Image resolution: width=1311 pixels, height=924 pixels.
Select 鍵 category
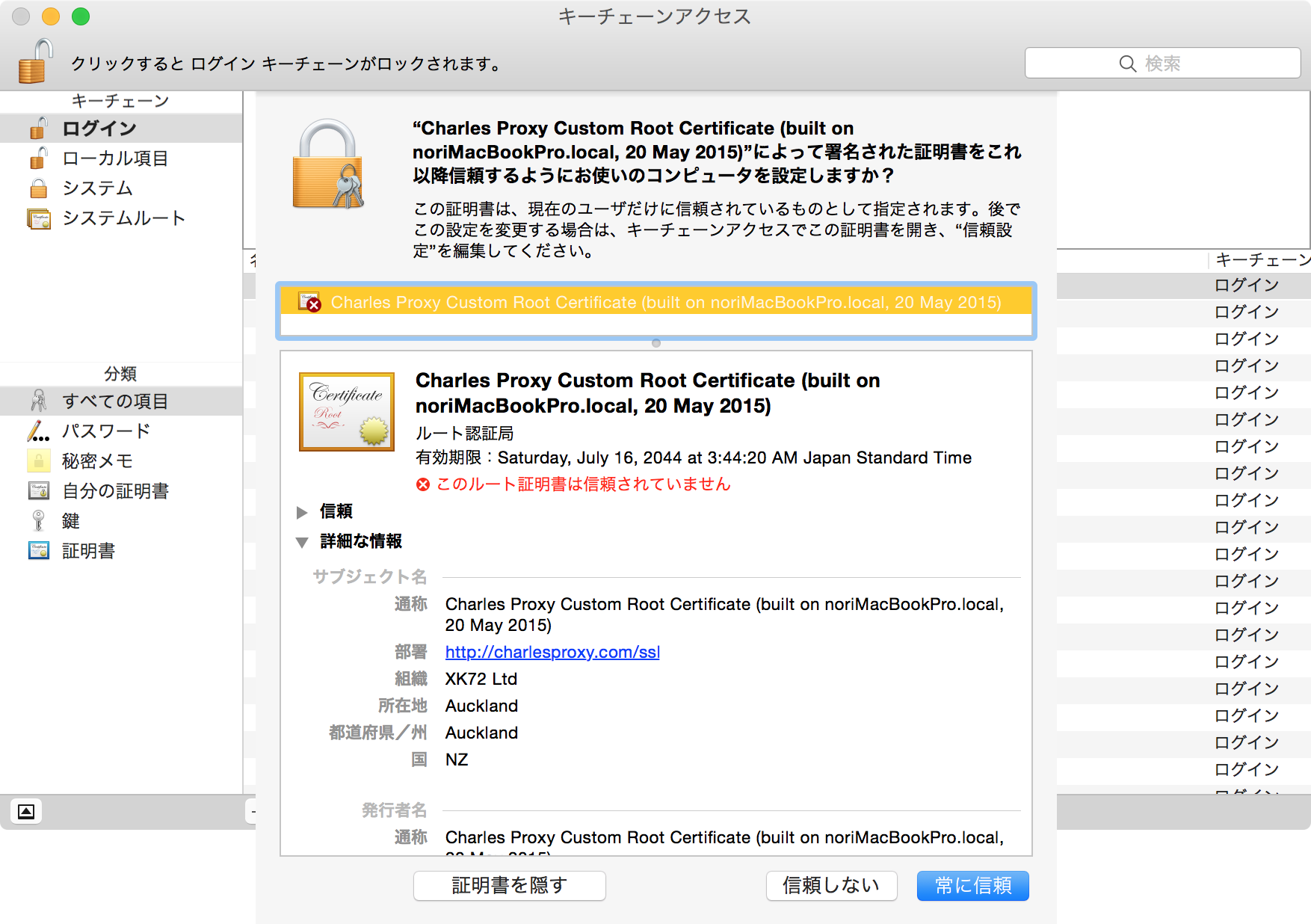[121, 521]
